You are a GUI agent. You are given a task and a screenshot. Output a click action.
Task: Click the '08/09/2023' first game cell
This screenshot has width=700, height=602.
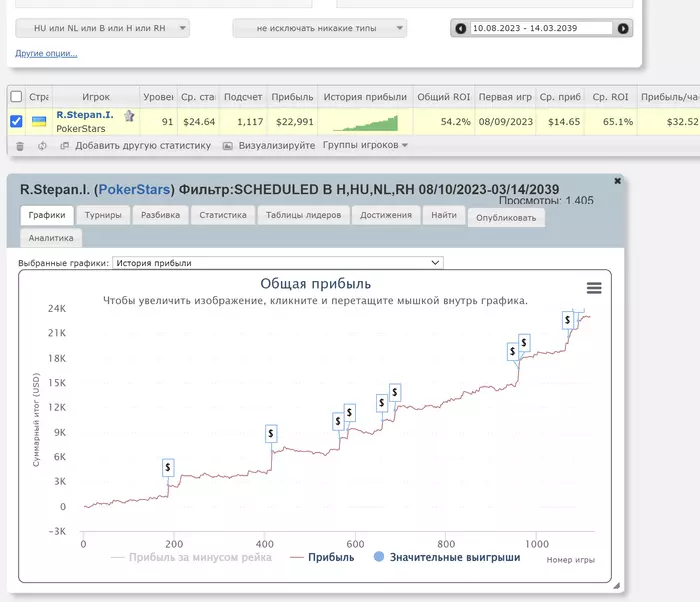tap(506, 121)
